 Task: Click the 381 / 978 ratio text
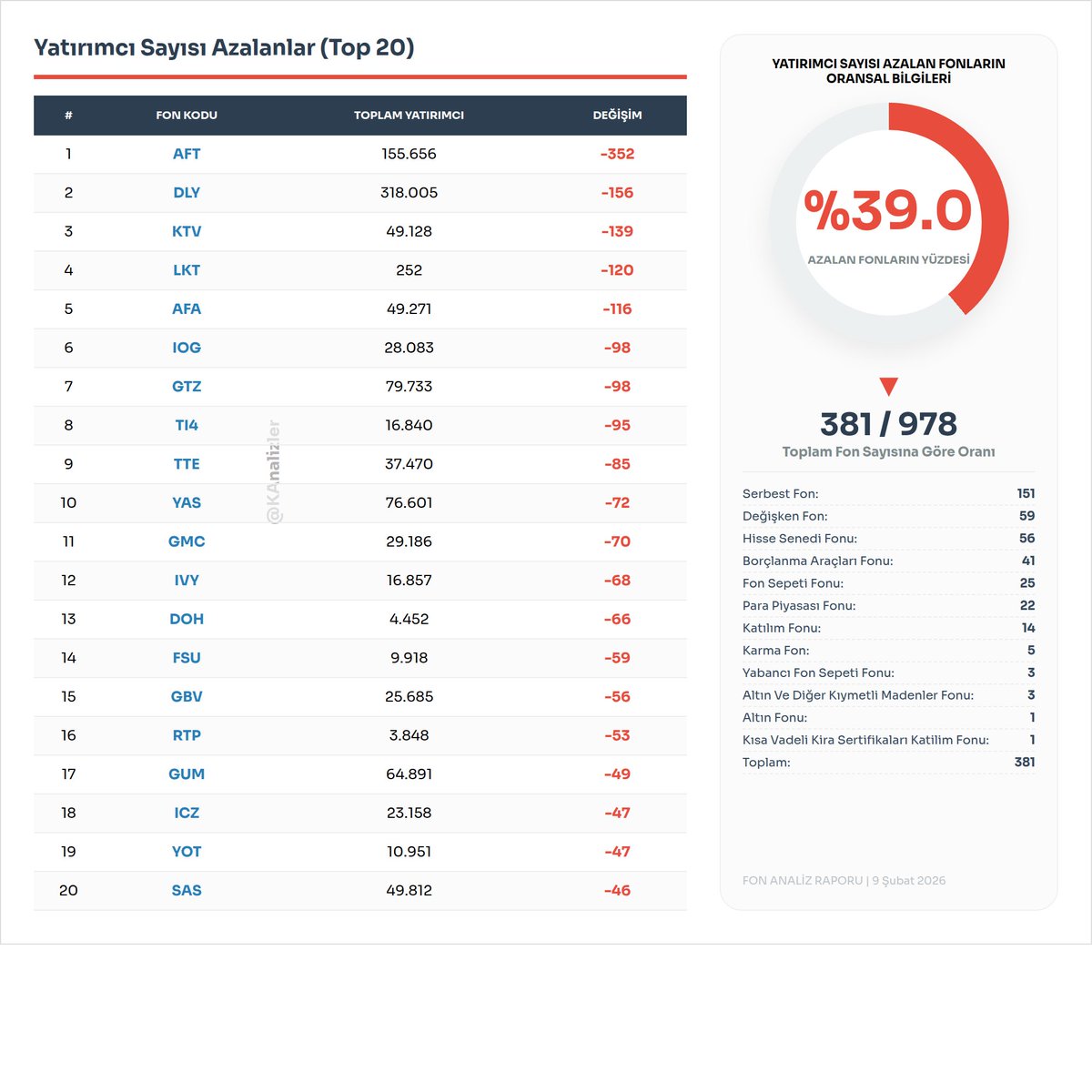[x=889, y=424]
